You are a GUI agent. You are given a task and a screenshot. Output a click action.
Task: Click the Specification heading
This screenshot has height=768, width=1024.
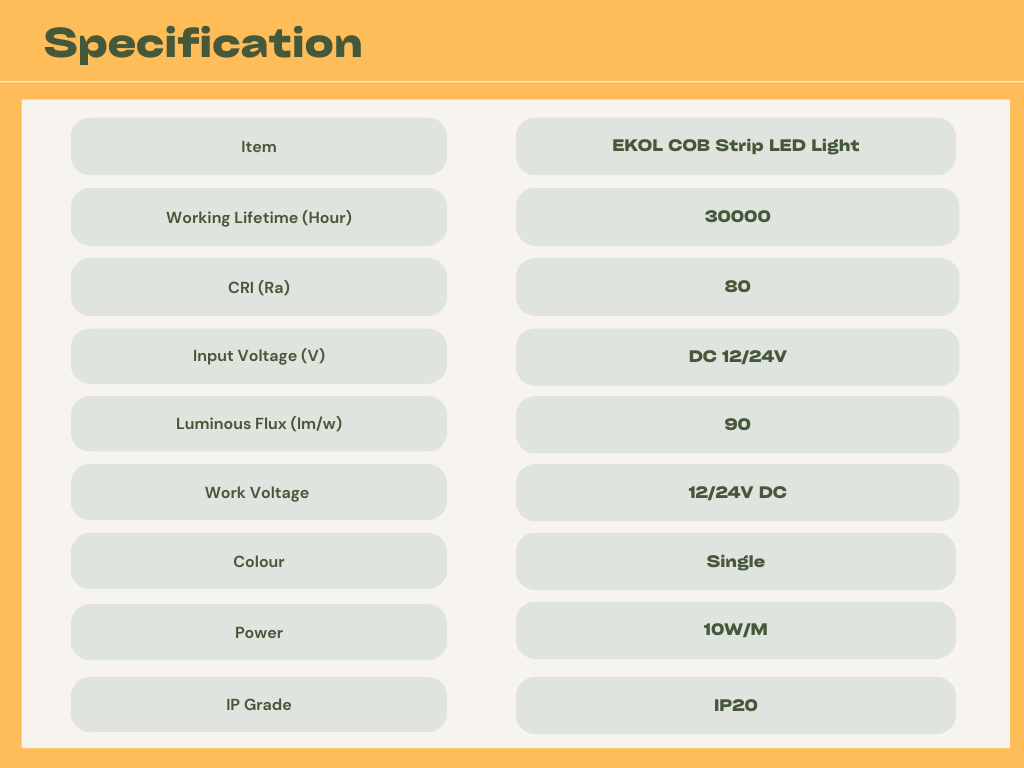coord(202,44)
